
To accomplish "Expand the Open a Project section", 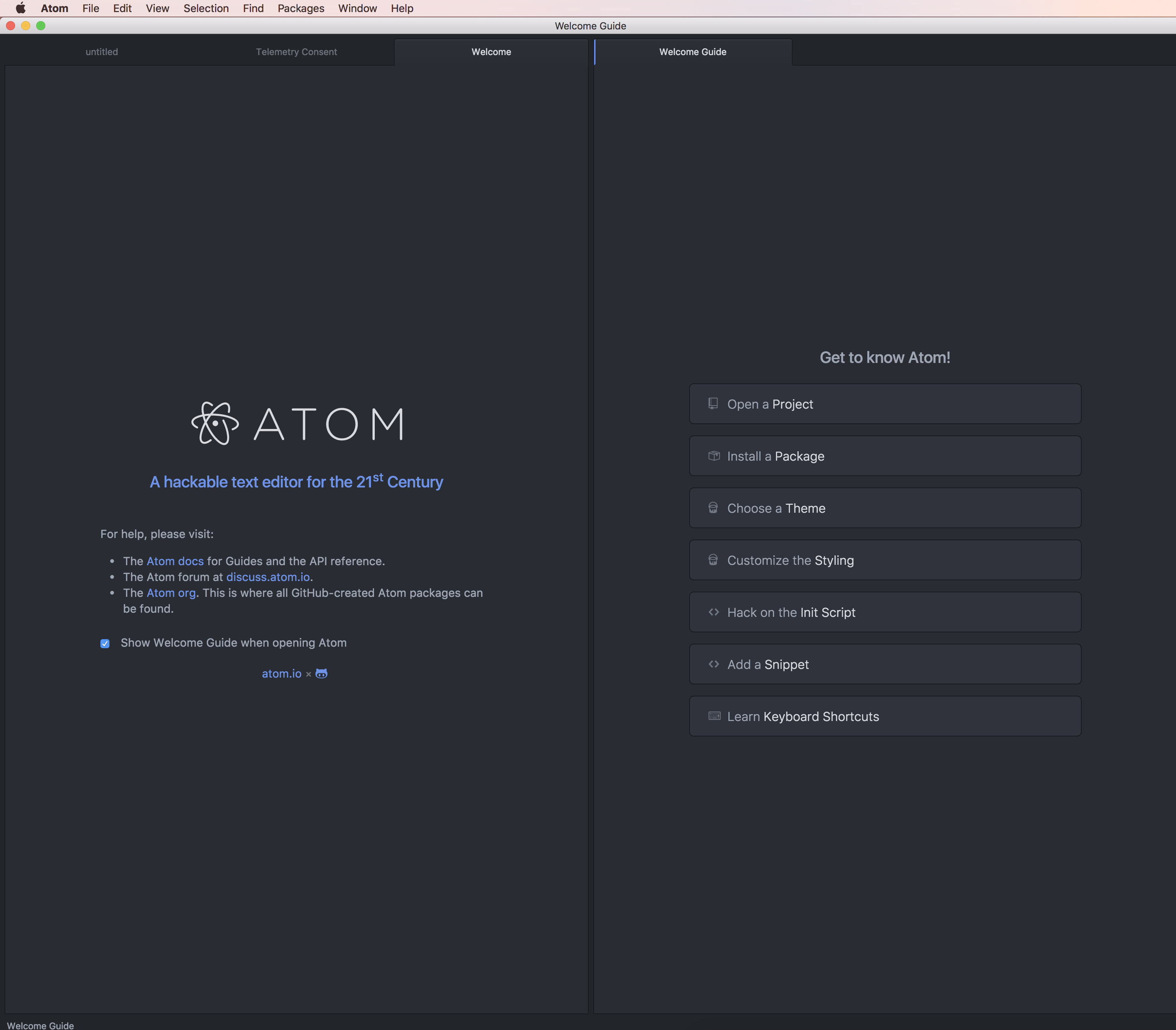I will pyautogui.click(x=885, y=404).
